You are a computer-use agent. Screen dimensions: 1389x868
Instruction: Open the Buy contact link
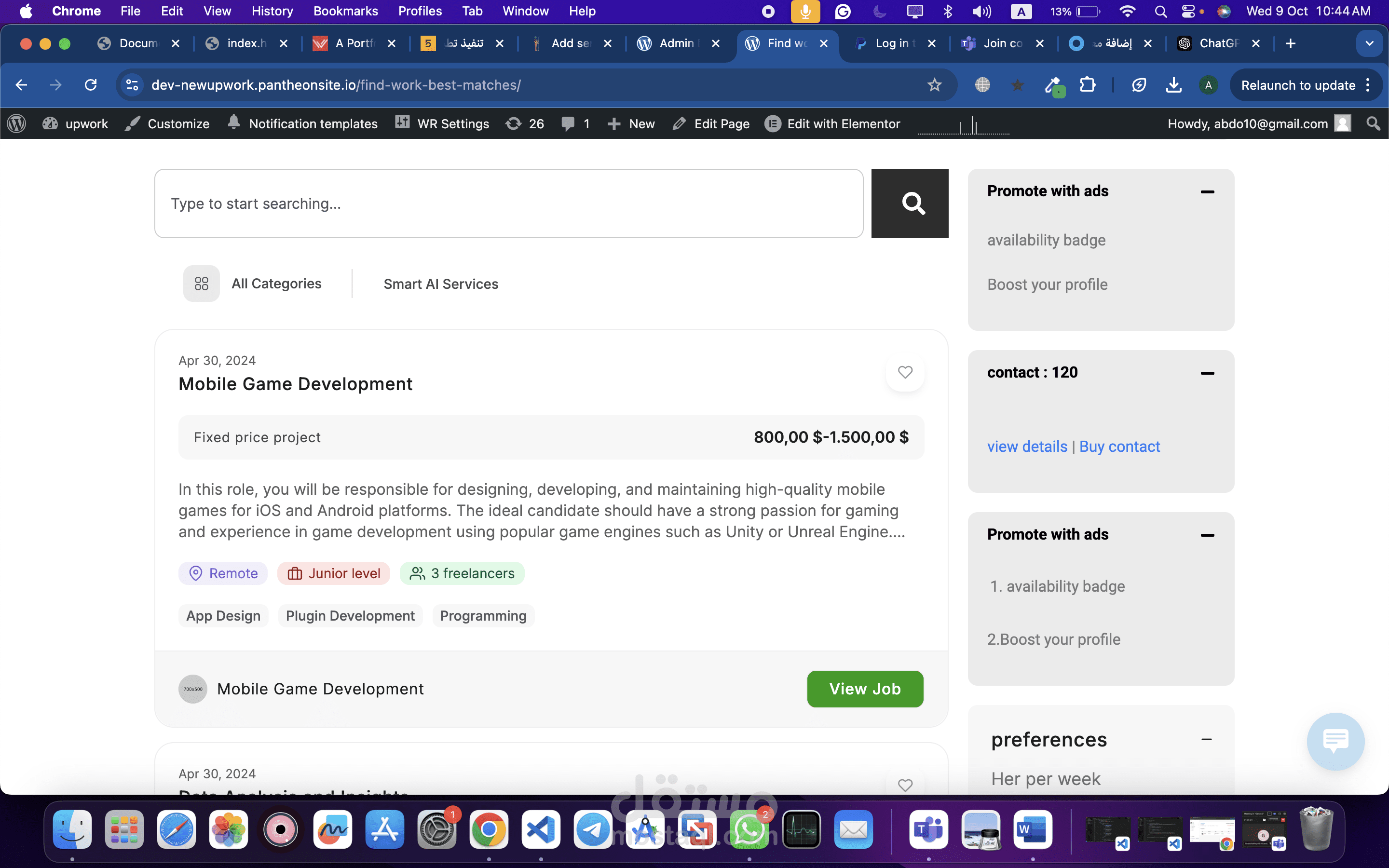1119,447
